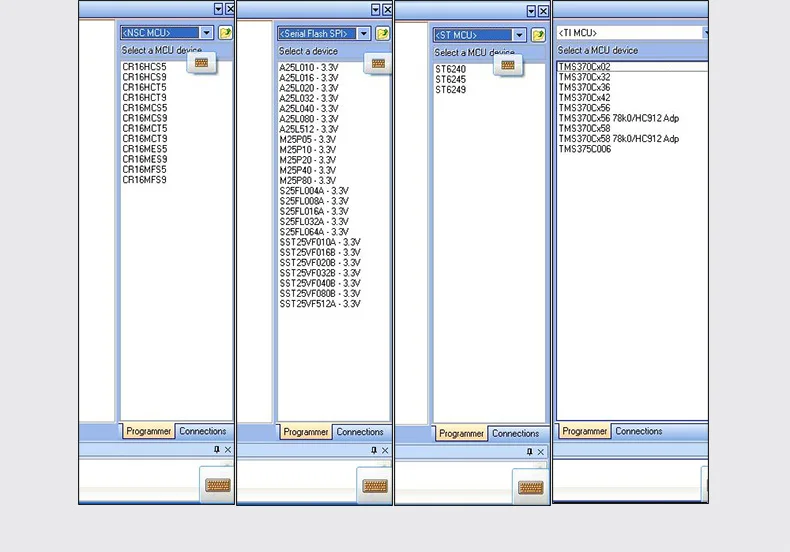The width and height of the screenshot is (790, 552).
Task: Open folder icon beside NSC MCU dropdown
Action: (225, 33)
